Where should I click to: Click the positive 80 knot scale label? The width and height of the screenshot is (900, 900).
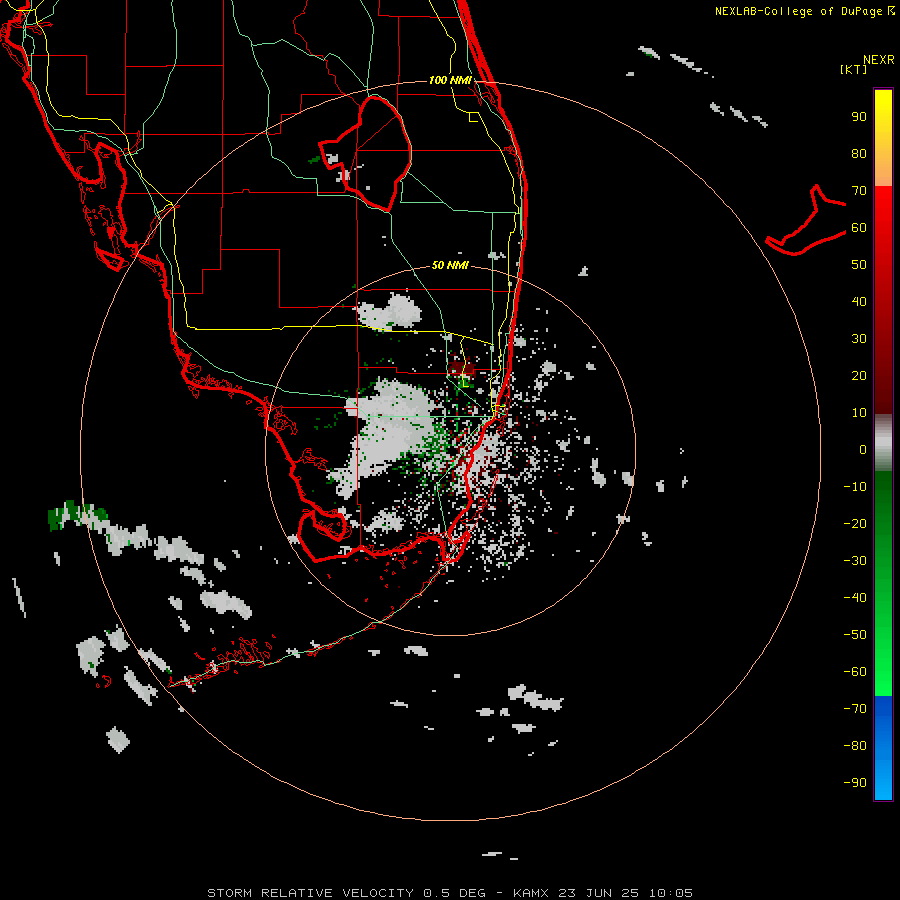[x=859, y=153]
